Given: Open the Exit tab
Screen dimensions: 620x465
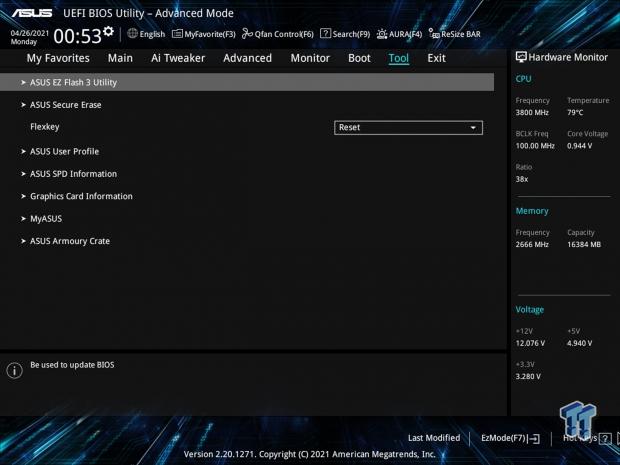Looking at the screenshot, I should pos(437,58).
